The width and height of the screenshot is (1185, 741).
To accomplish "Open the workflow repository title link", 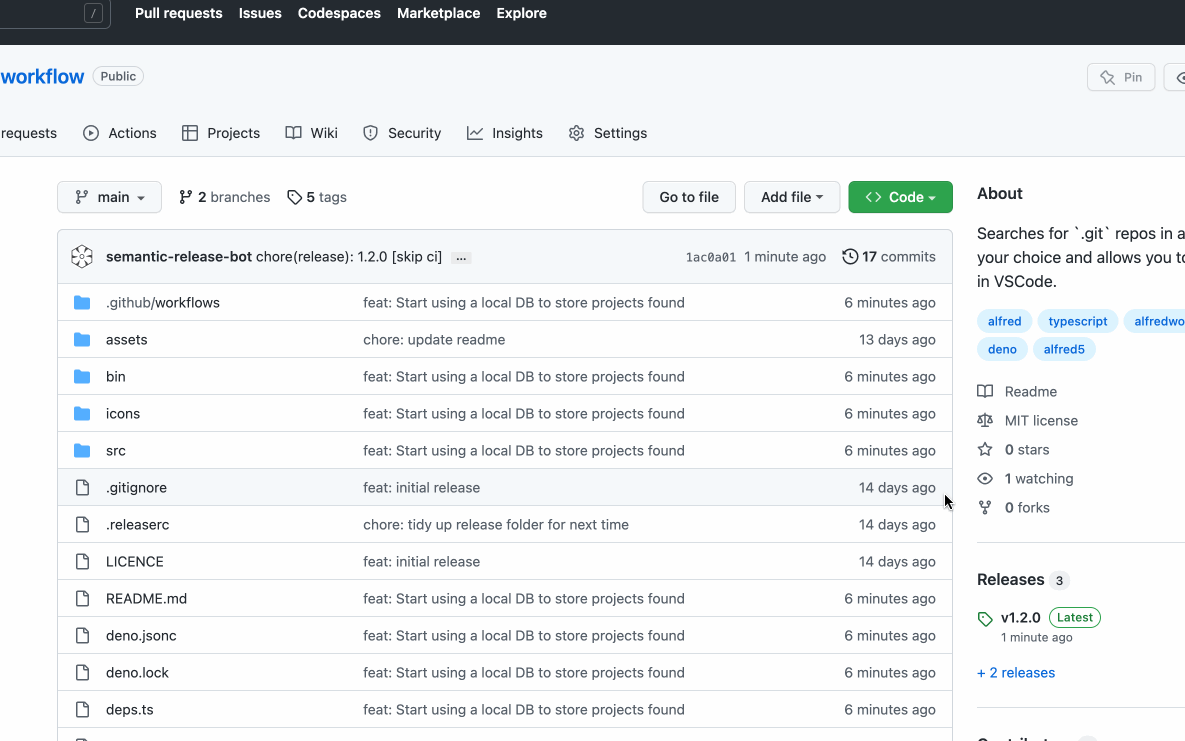I will (x=42, y=76).
